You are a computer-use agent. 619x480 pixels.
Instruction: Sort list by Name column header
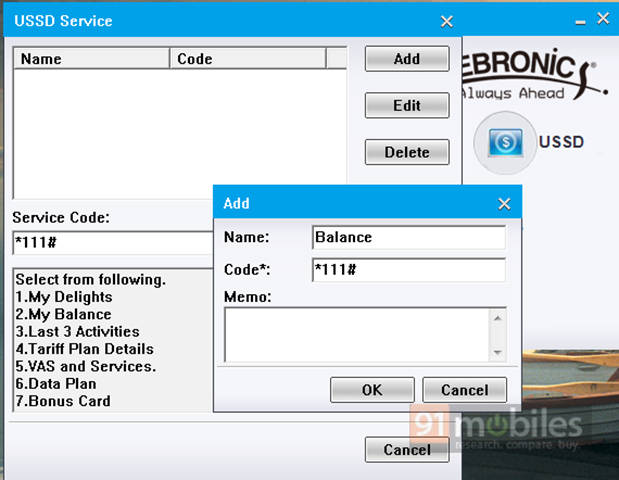pyautogui.click(x=90, y=59)
